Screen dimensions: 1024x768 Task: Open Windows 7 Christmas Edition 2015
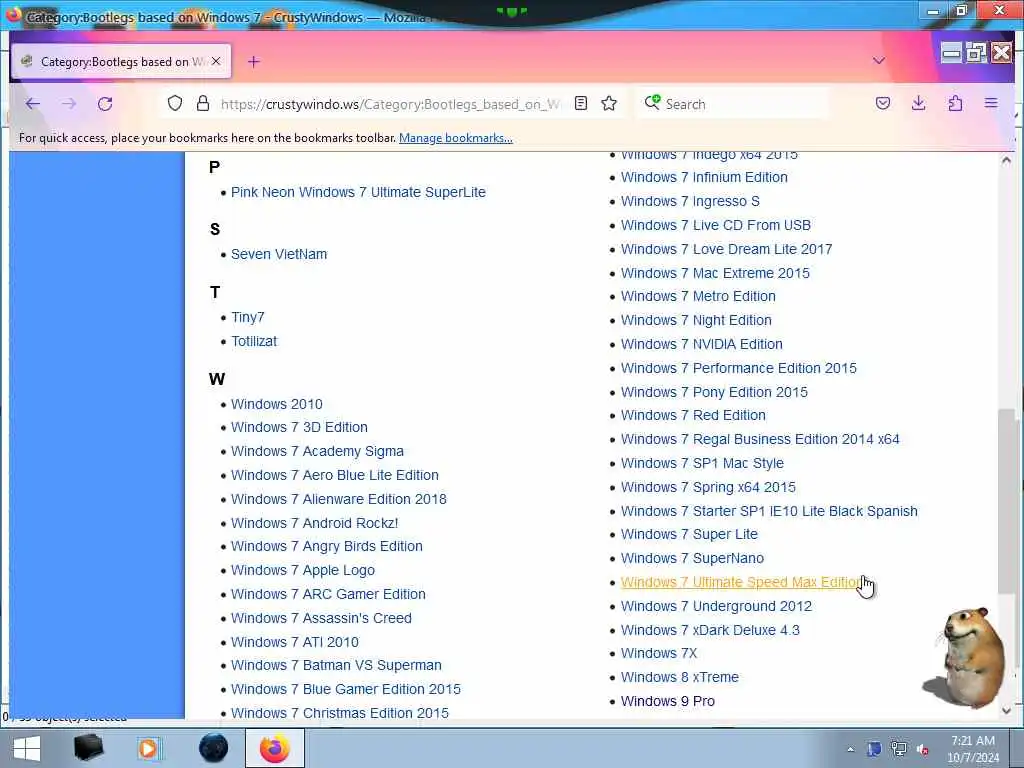340,713
